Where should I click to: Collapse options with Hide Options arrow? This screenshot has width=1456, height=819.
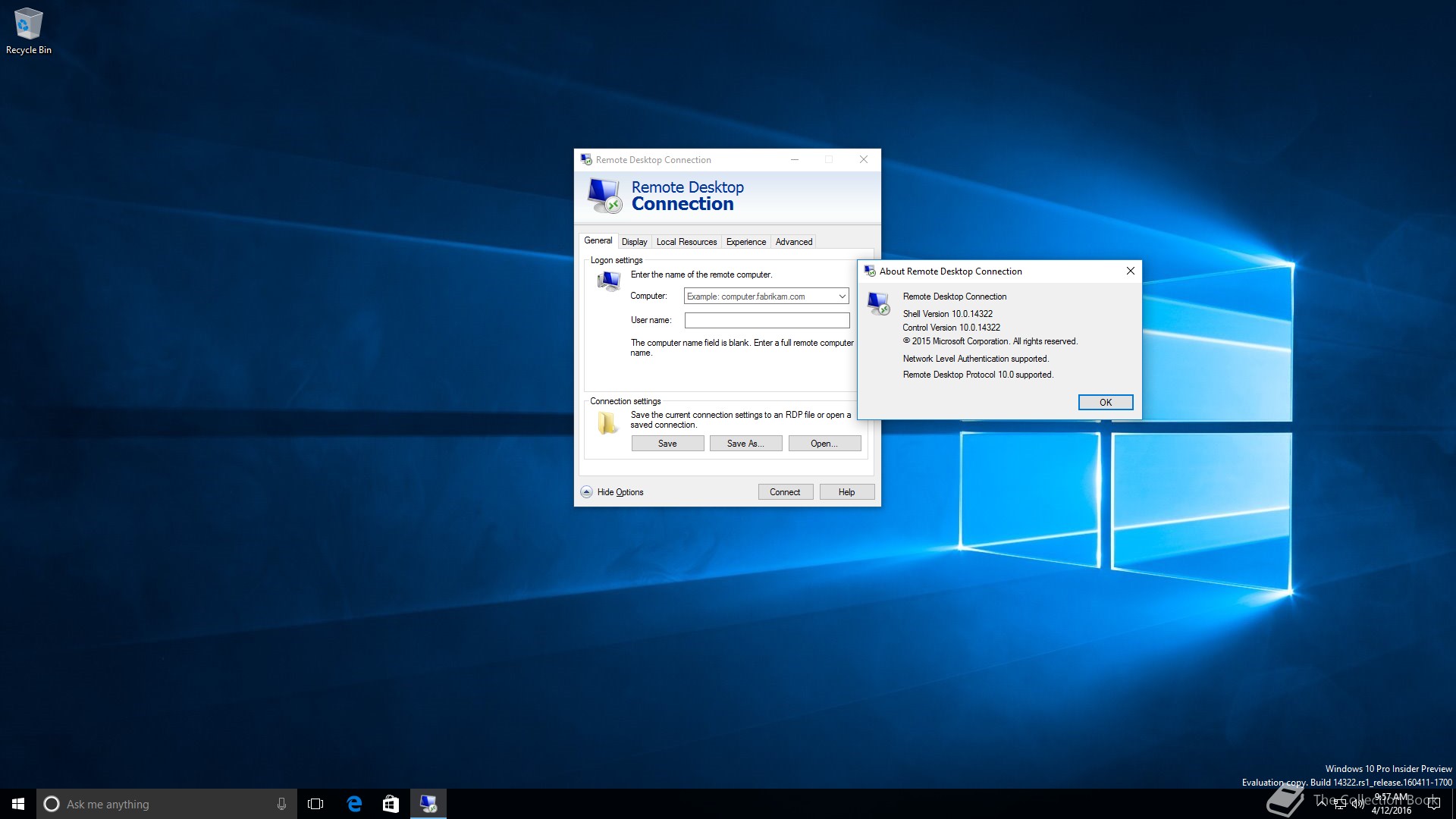tap(586, 492)
